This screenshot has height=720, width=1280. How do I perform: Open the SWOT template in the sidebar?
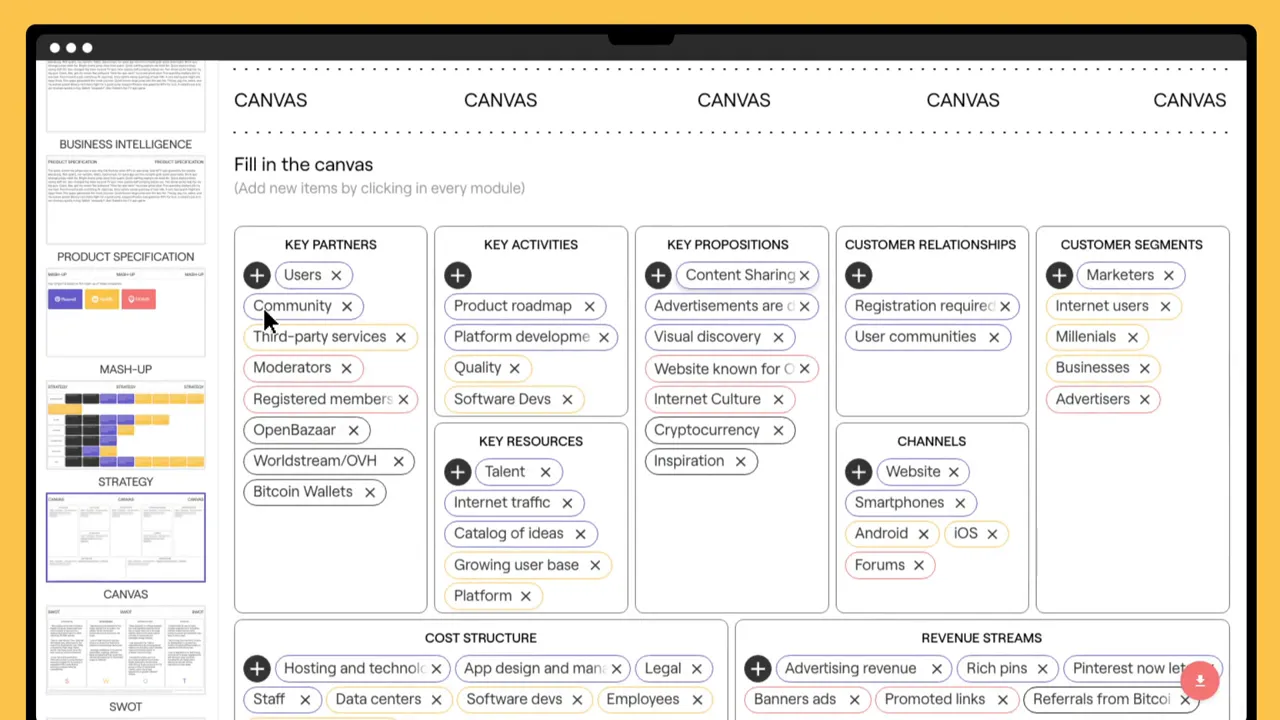(125, 650)
